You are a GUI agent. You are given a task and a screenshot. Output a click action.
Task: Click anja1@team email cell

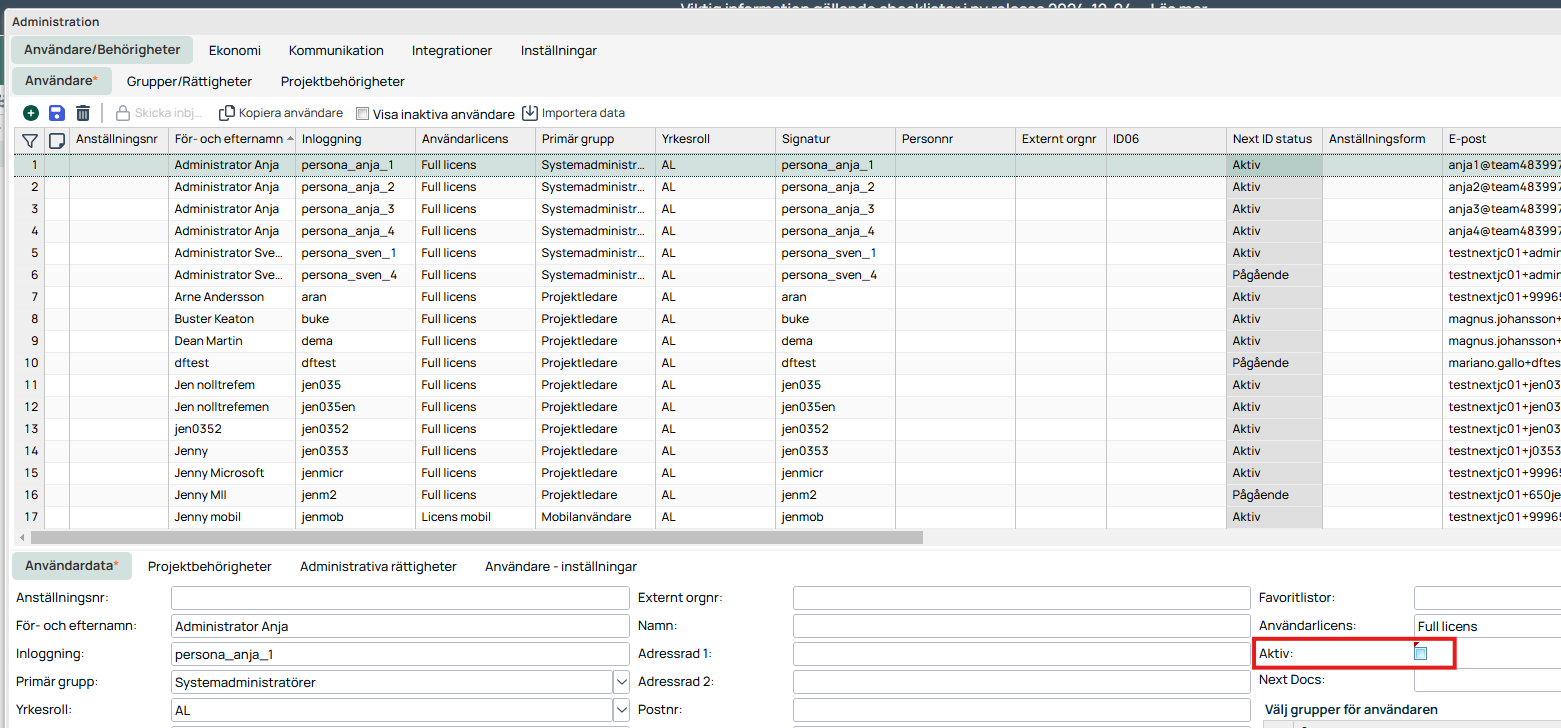click(1501, 165)
